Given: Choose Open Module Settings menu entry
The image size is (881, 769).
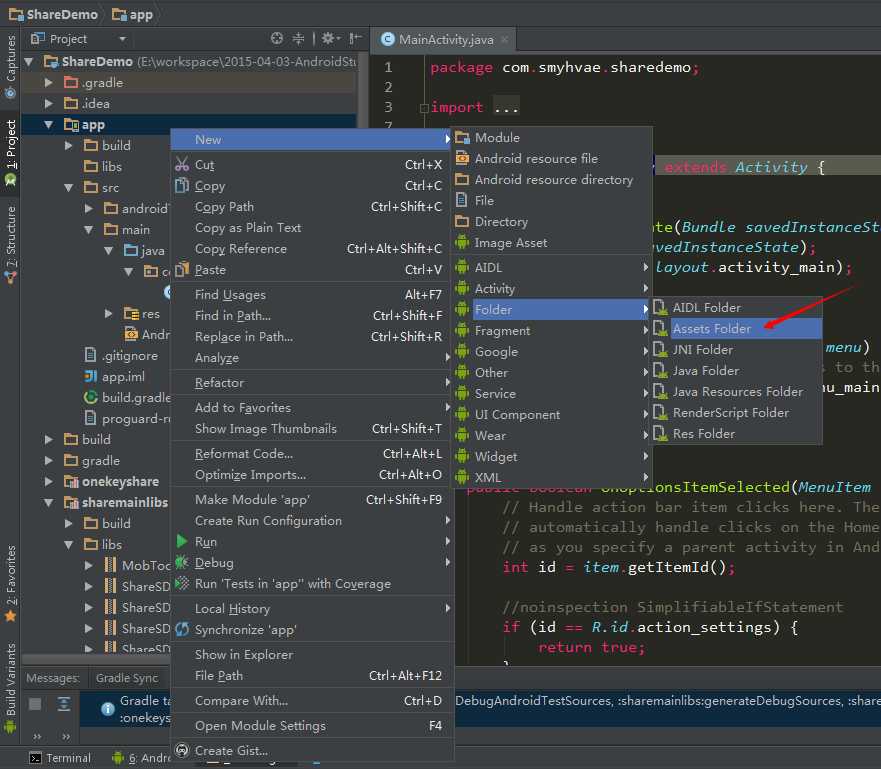Looking at the screenshot, I should point(260,726).
